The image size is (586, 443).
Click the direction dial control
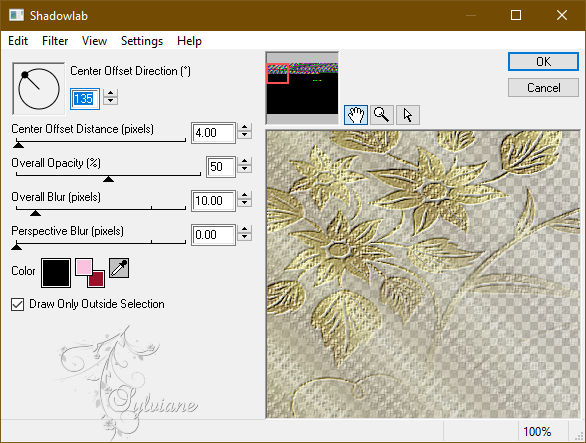coord(38,88)
